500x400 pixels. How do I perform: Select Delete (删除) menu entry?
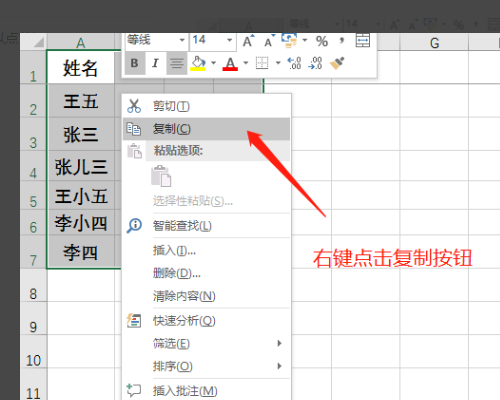point(206,273)
